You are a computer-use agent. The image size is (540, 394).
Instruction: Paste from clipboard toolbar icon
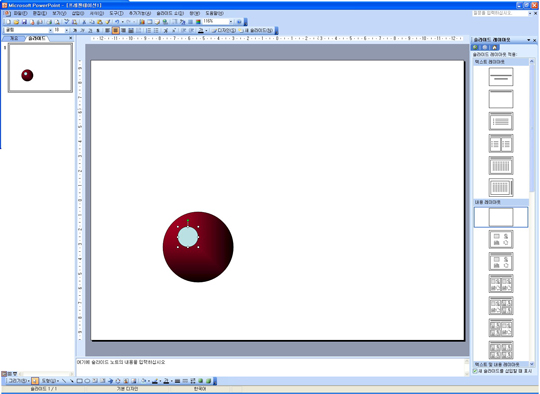click(100, 22)
